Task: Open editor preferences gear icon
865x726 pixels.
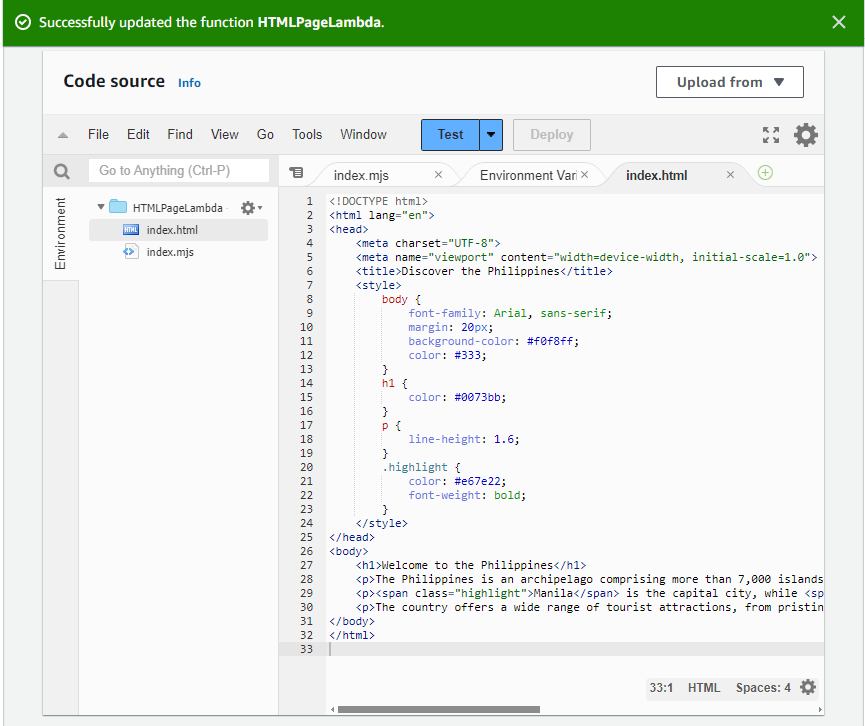Action: pyautogui.click(x=806, y=135)
